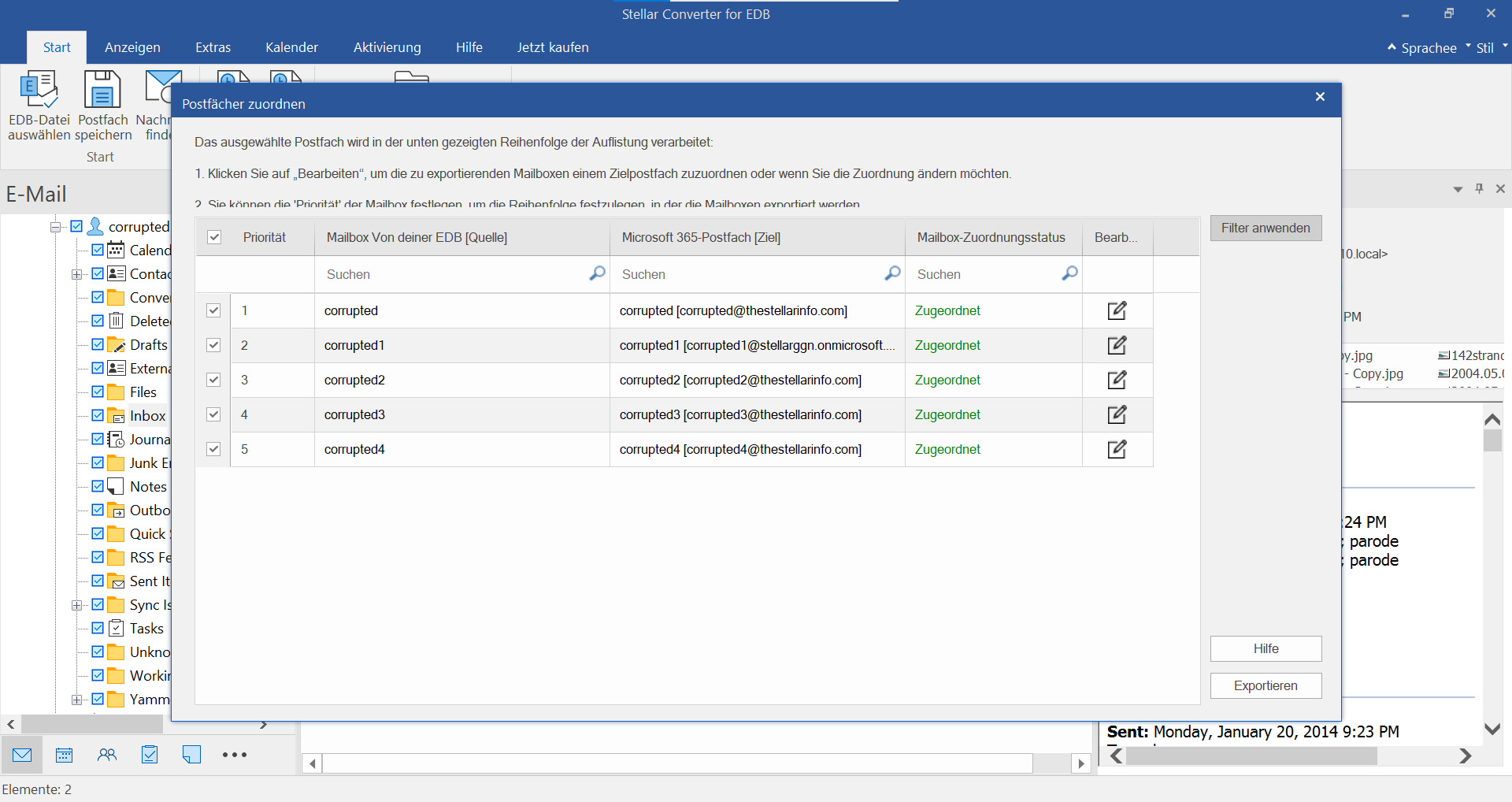This screenshot has height=802, width=1512.
Task: Uncheck the Inbox folder checkbox
Action: click(98, 415)
